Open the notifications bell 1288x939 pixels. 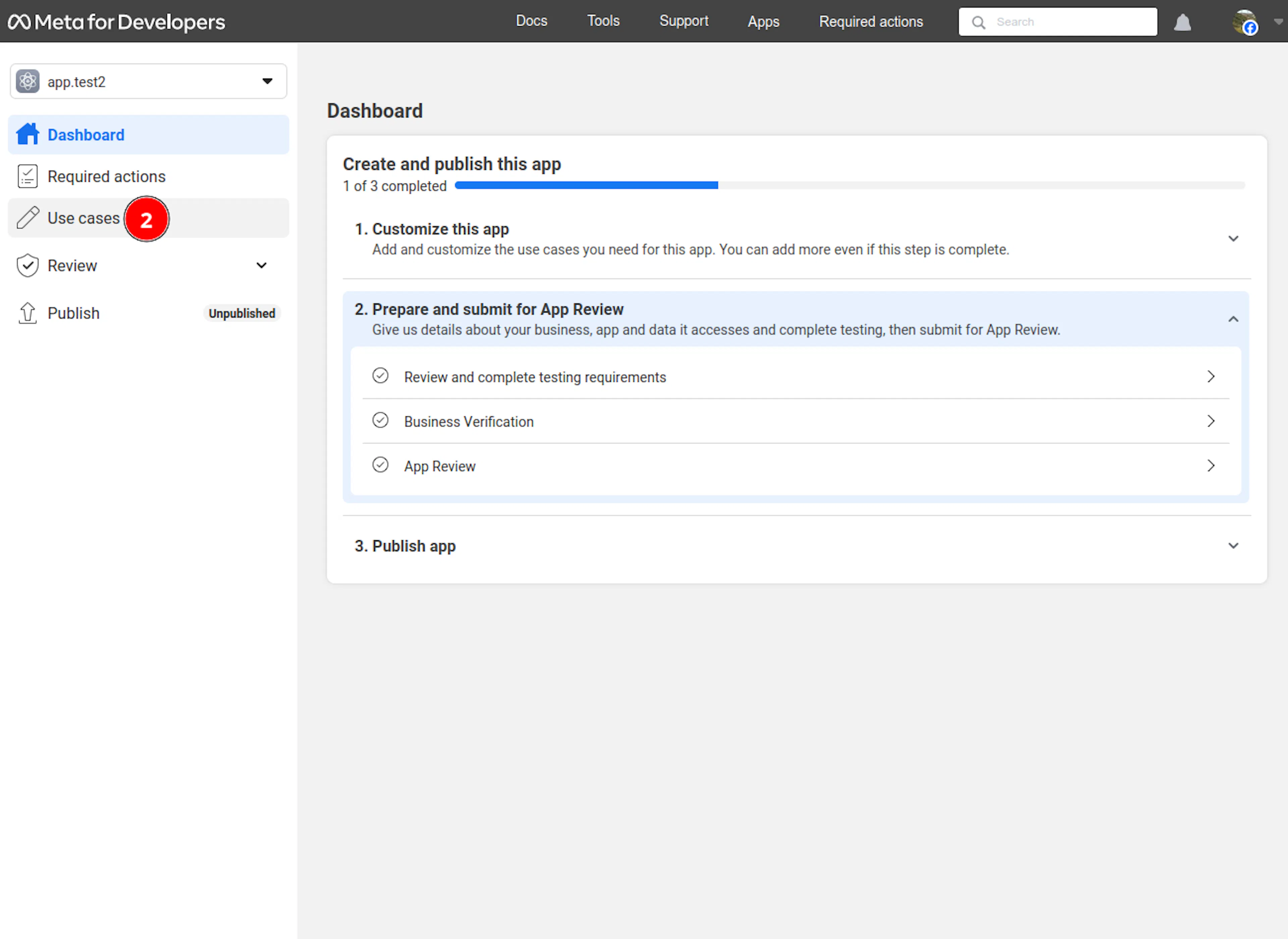click(x=1182, y=22)
